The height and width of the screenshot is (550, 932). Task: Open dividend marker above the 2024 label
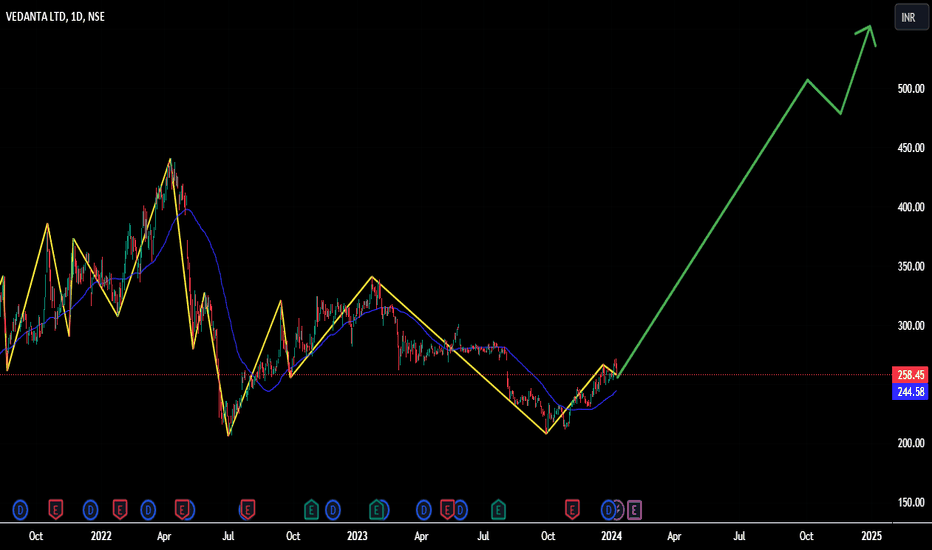[x=608, y=510]
